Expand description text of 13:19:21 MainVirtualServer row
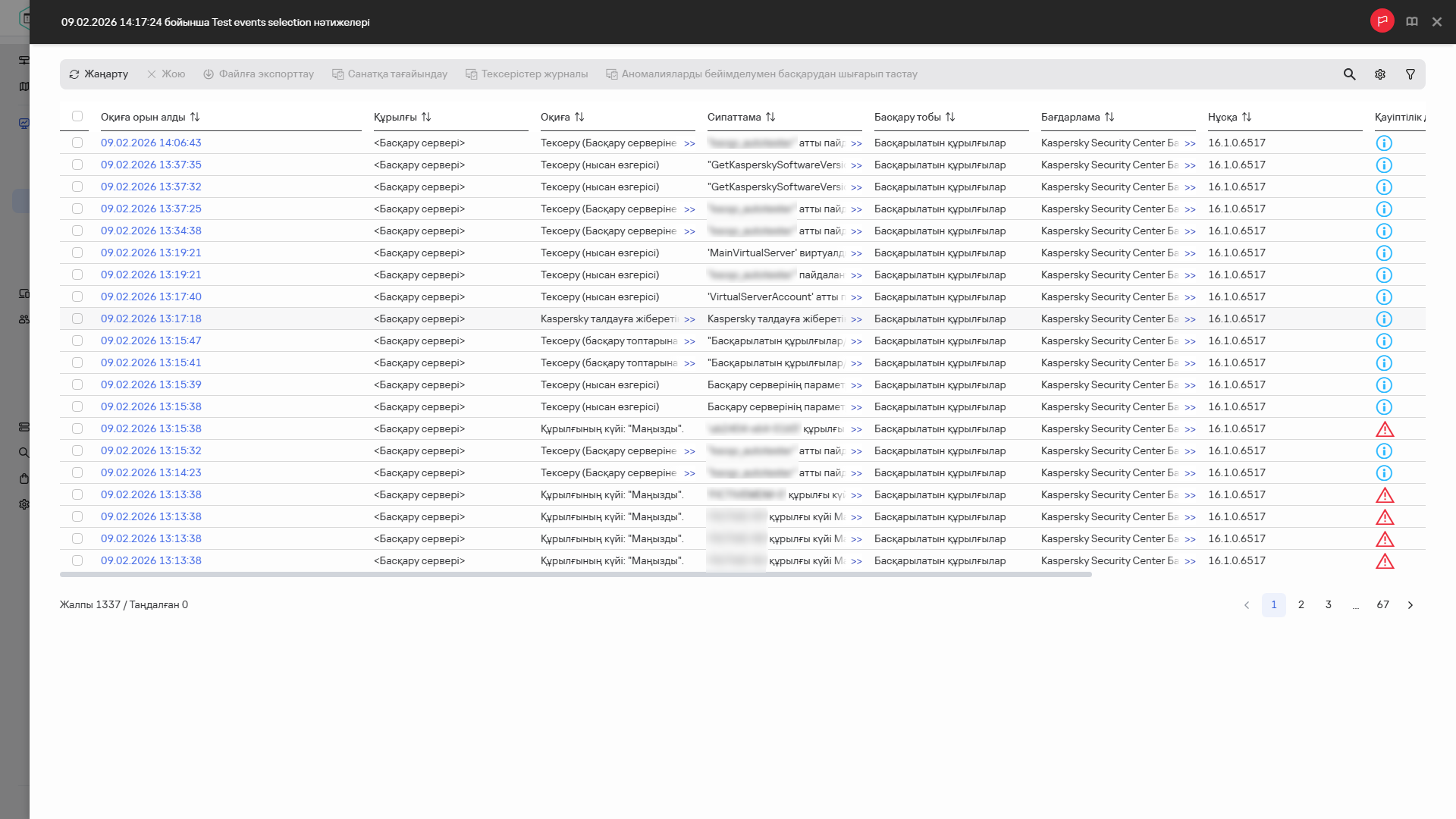This screenshot has width=1456, height=819. coord(856,253)
